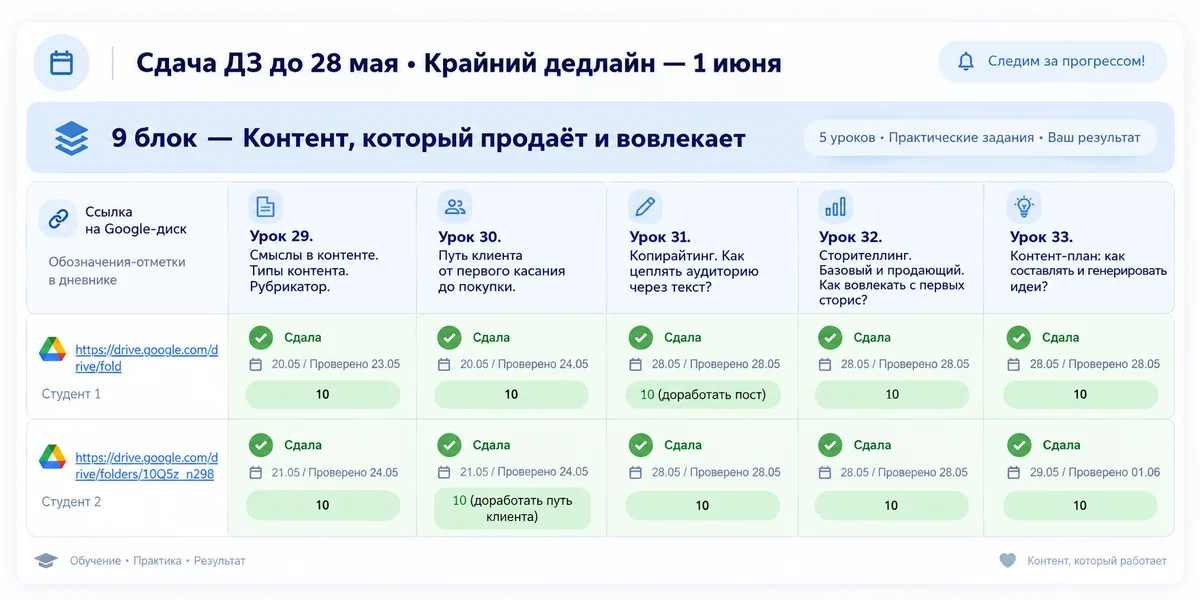1200x600 pixels.
Task: Click the bar chart icon above Урок 32
Action: click(x=835, y=206)
